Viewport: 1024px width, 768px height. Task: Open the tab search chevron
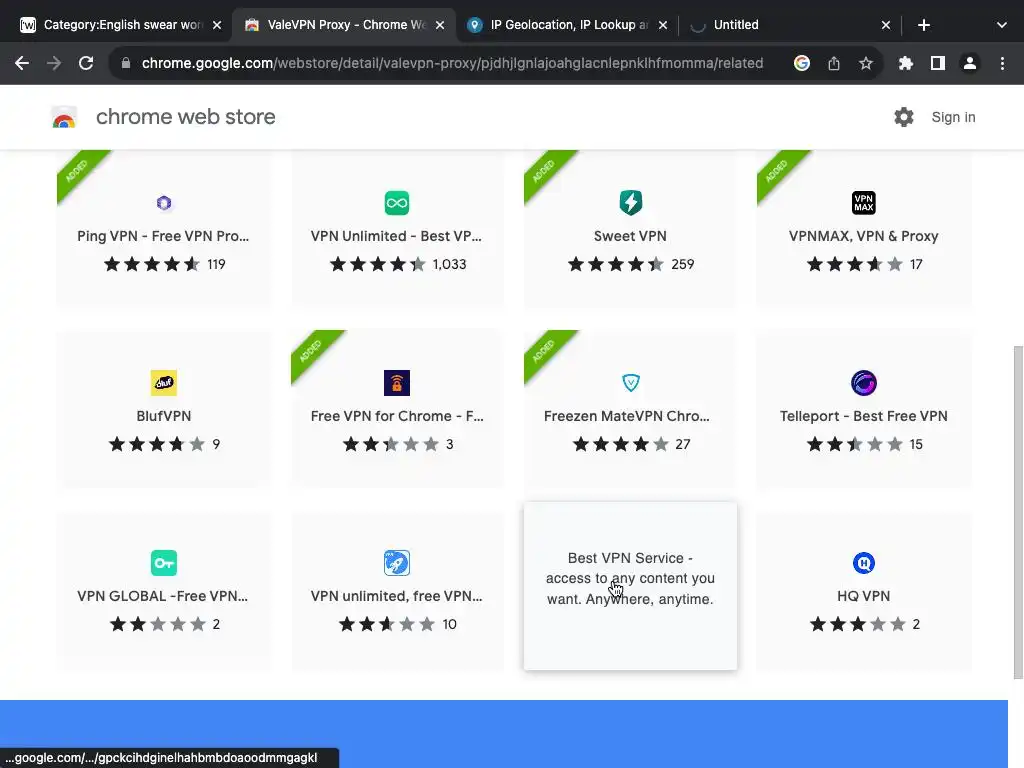coord(1002,25)
